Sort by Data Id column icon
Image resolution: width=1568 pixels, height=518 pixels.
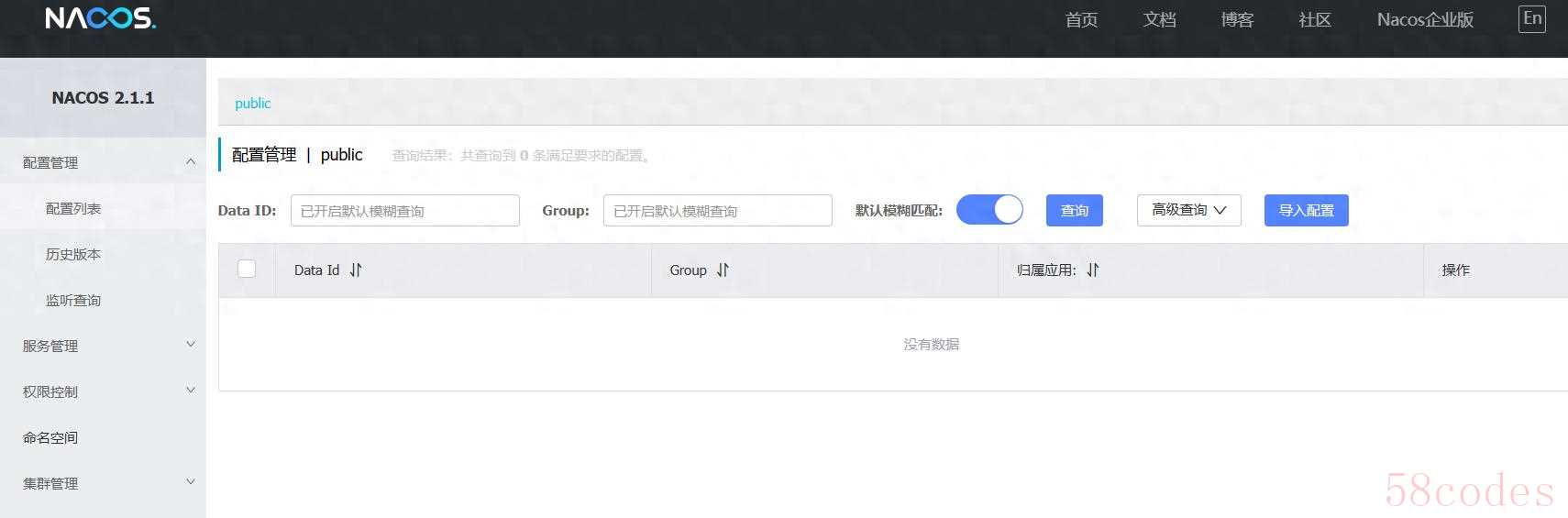[x=356, y=270]
